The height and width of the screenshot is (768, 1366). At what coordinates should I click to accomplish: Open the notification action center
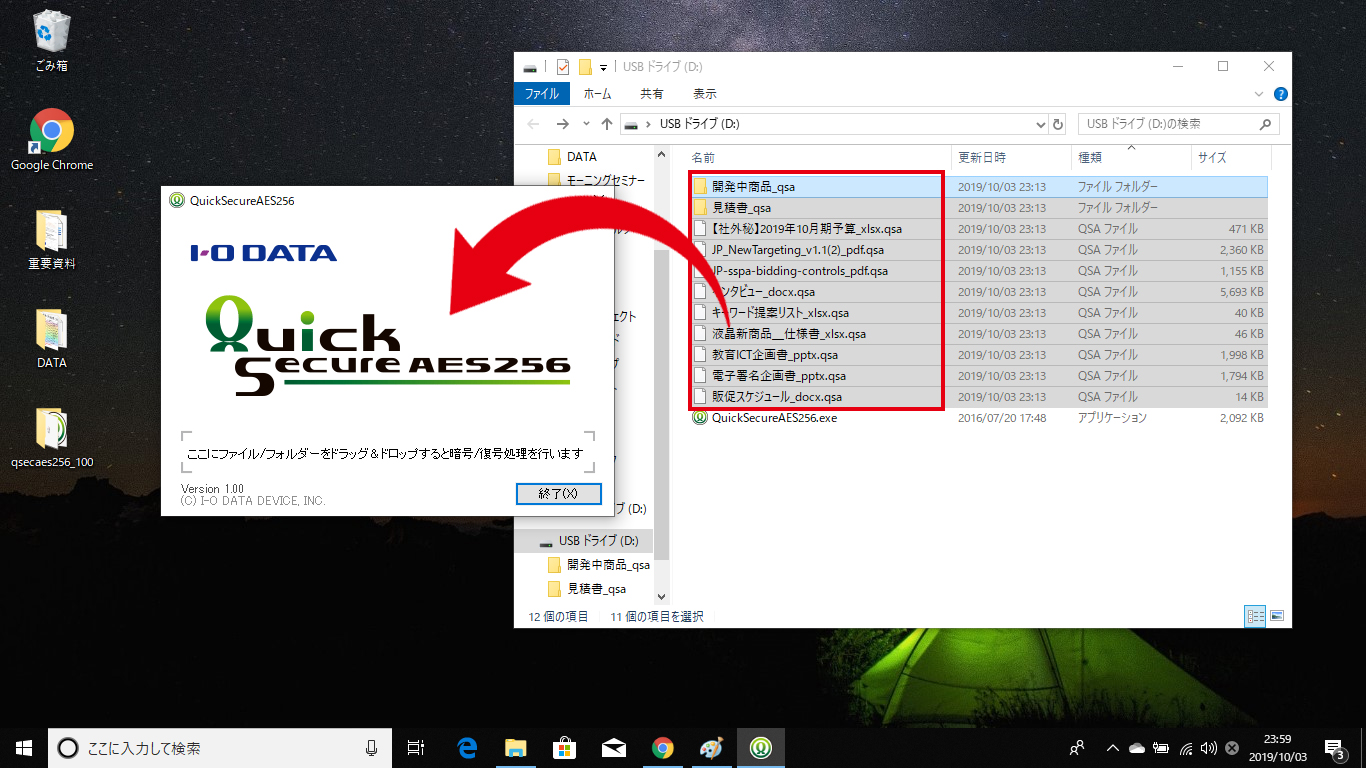pos(1334,747)
